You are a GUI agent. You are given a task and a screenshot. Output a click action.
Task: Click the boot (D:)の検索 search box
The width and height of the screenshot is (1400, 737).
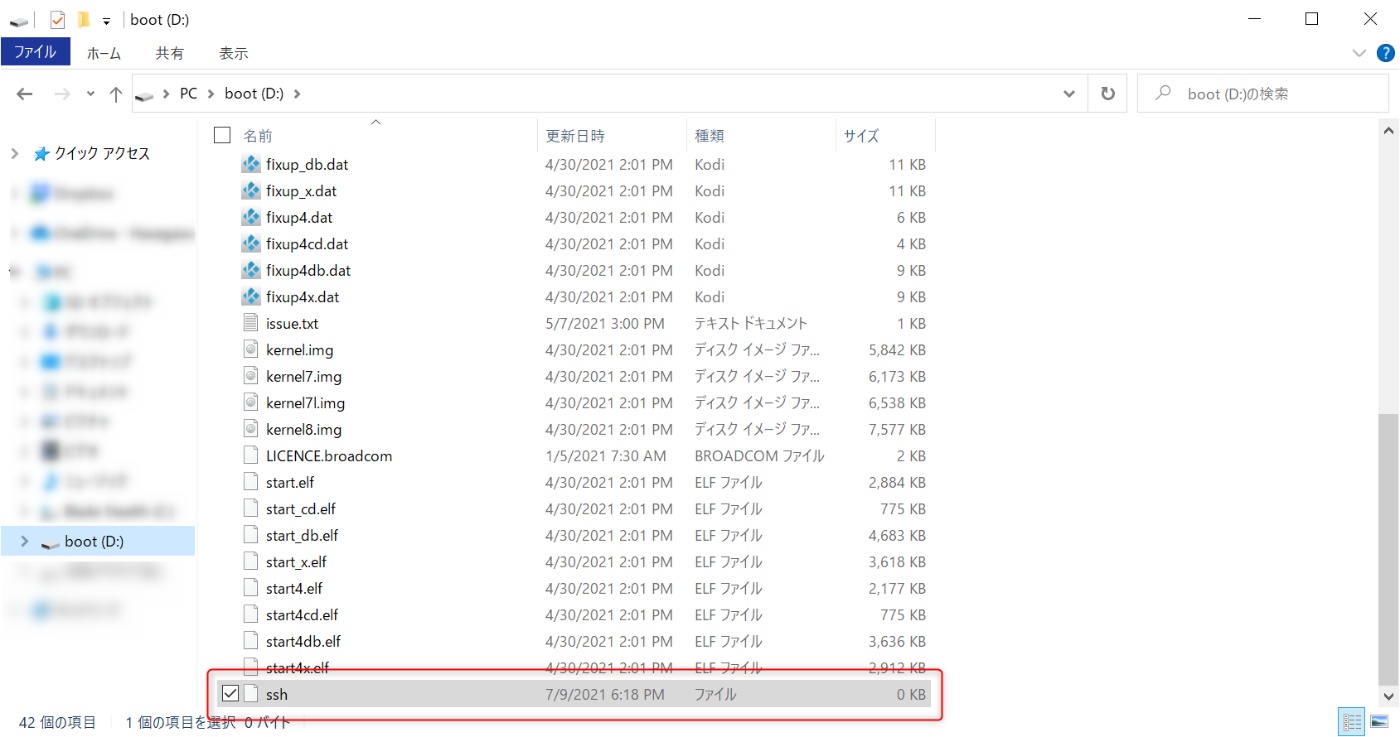[x=1263, y=93]
